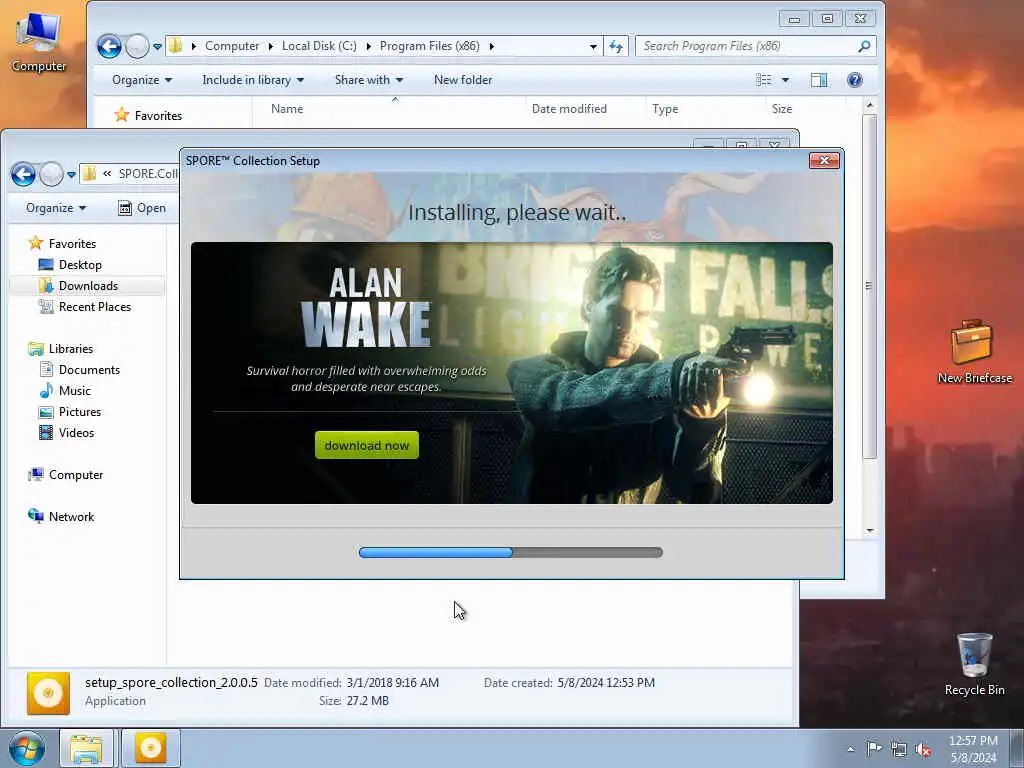
Task: Sort by Name column header
Action: coord(392,109)
